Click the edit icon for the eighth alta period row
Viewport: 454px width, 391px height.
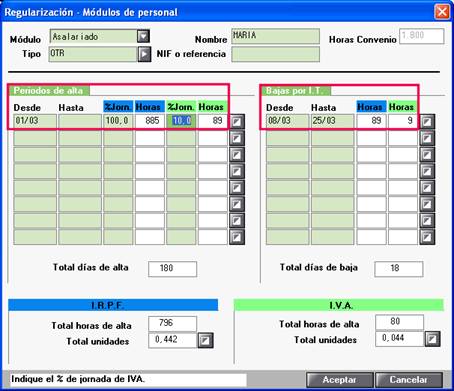pos(237,237)
